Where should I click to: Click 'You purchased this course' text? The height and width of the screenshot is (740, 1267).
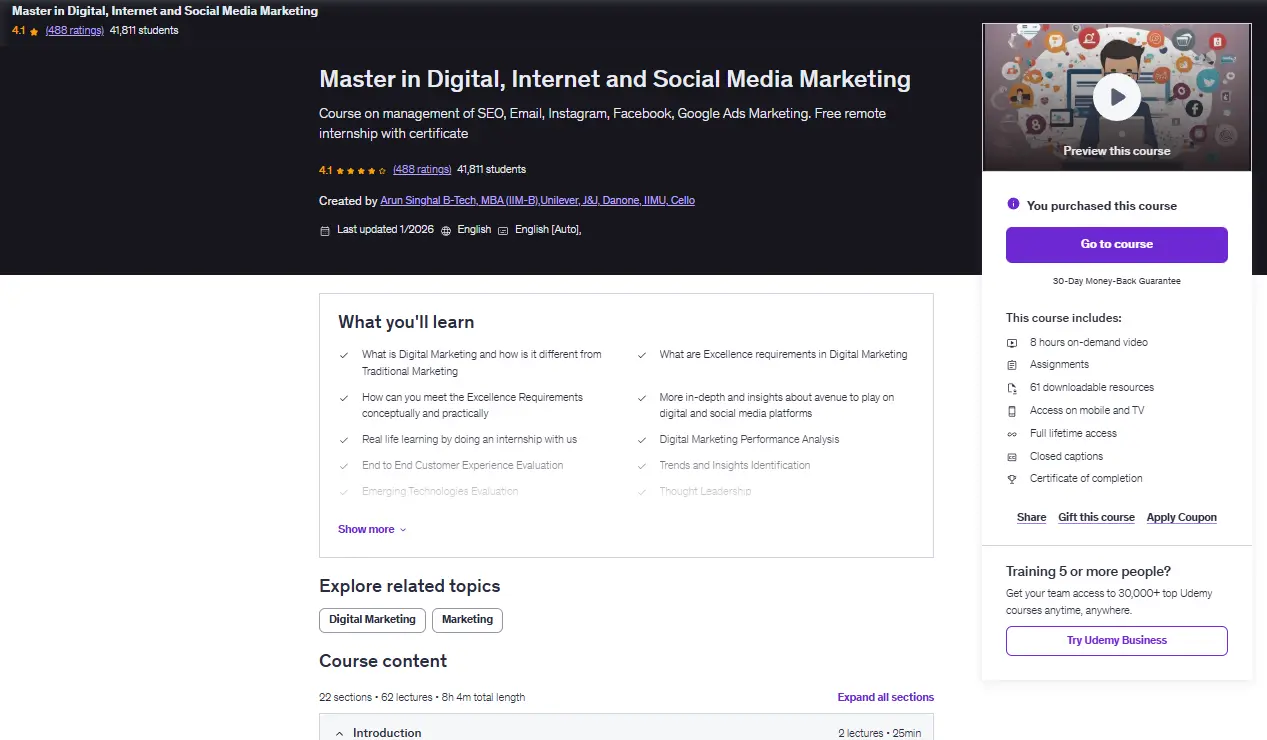[1101, 205]
